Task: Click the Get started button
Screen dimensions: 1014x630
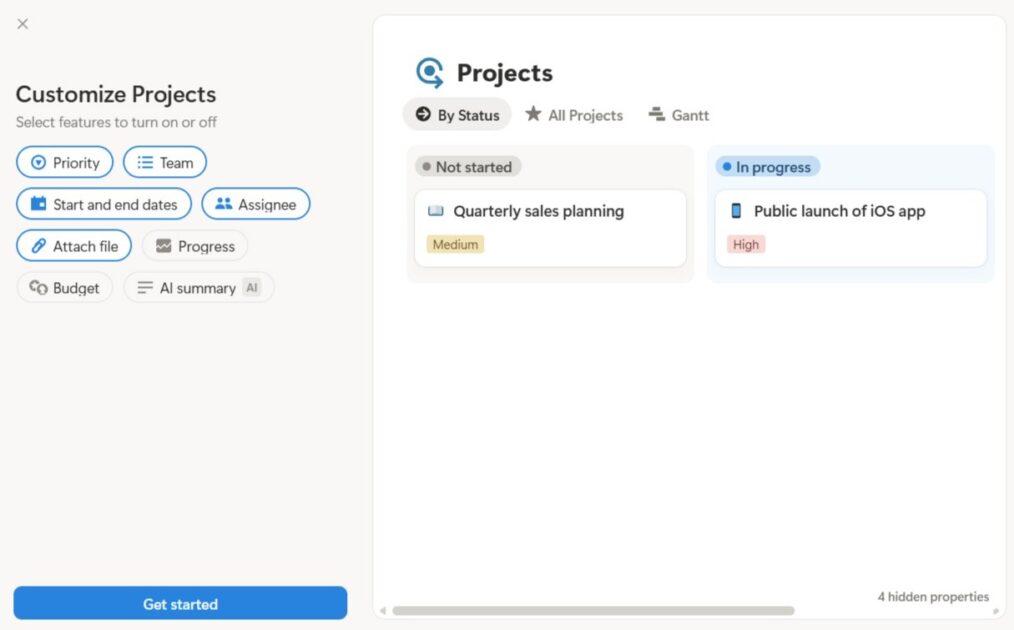Action: [180, 603]
